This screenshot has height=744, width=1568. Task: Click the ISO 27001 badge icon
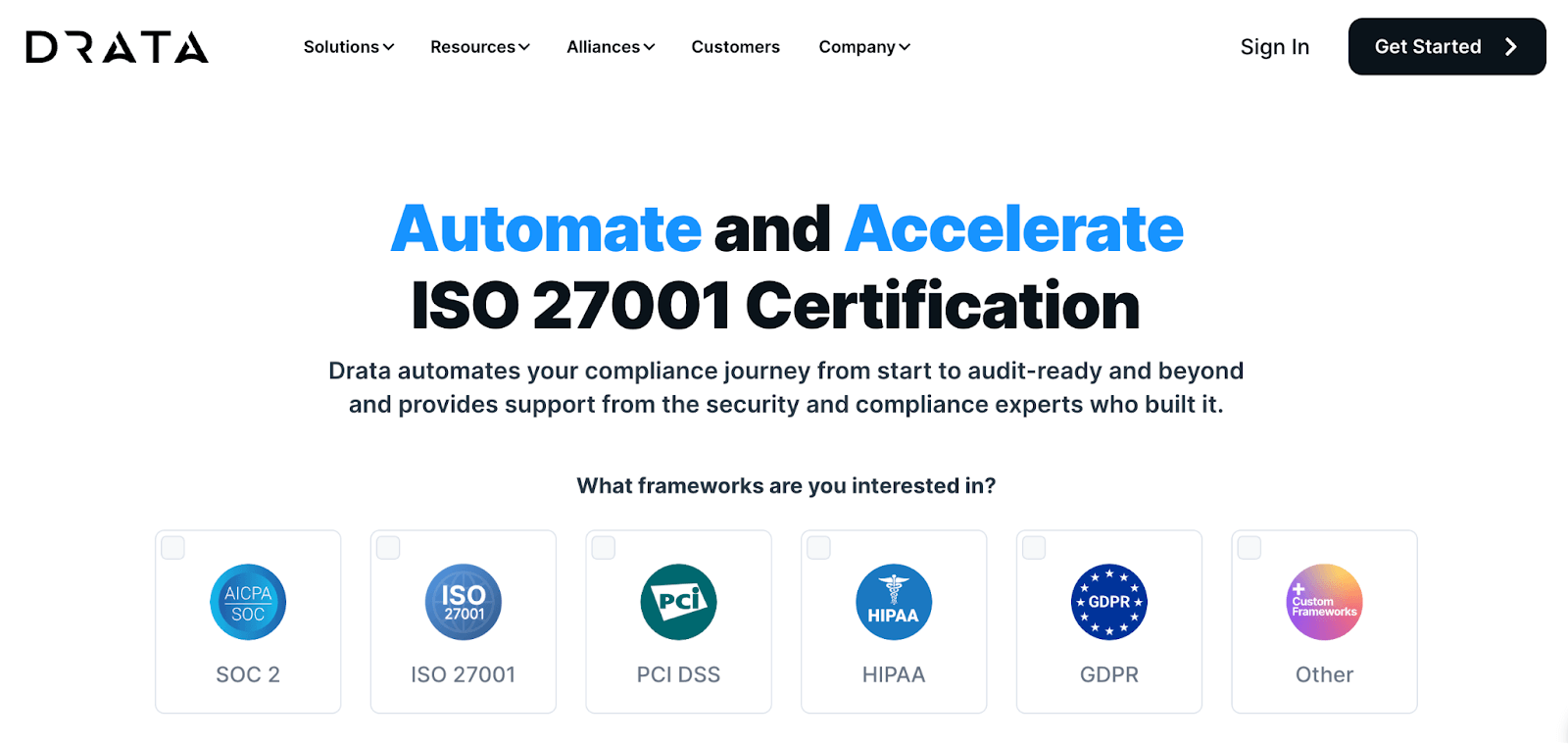point(464,602)
